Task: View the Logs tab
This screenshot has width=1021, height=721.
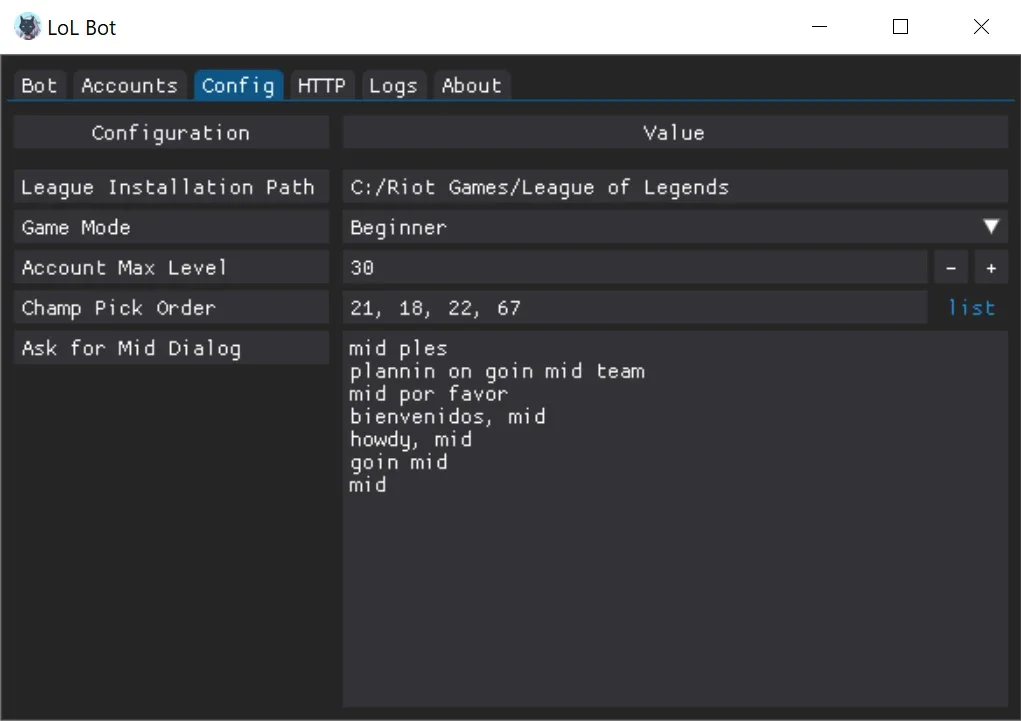Action: pyautogui.click(x=393, y=86)
